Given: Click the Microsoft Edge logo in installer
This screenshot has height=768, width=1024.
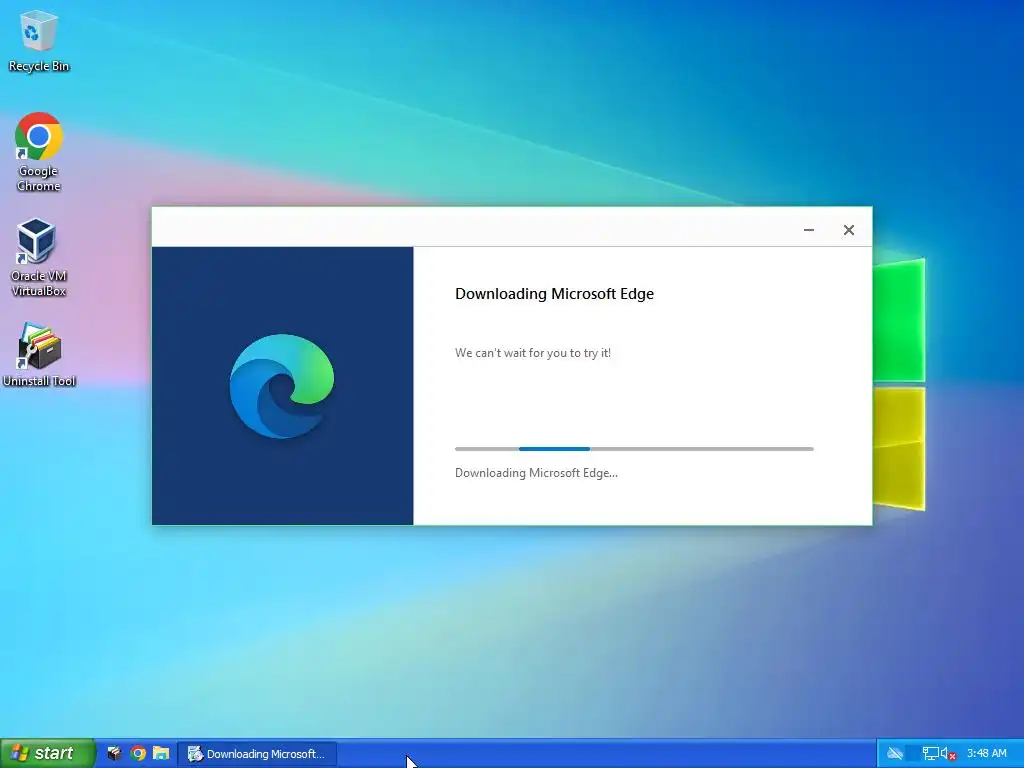Looking at the screenshot, I should click(x=282, y=385).
